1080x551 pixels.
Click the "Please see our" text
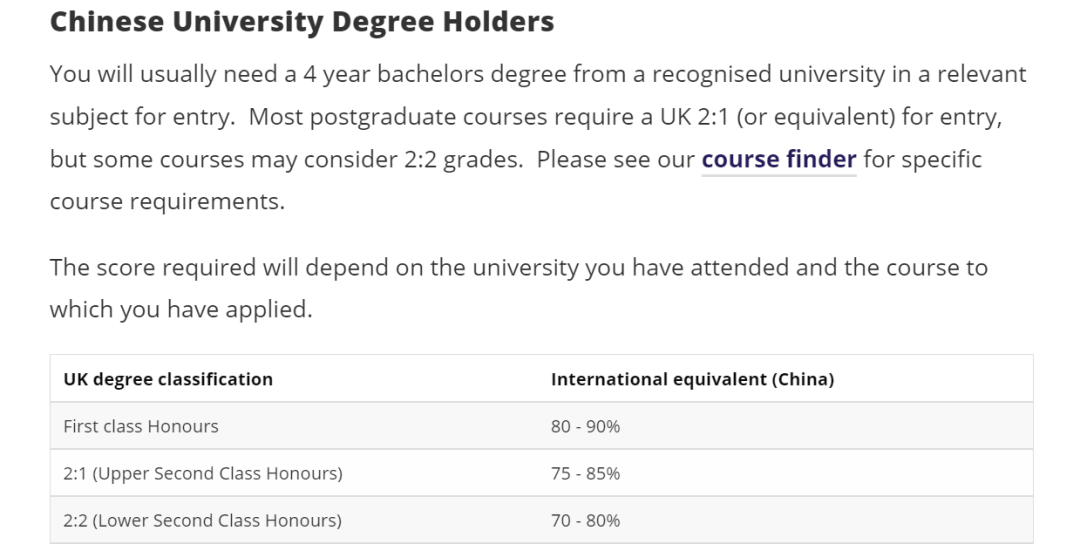[x=615, y=160]
